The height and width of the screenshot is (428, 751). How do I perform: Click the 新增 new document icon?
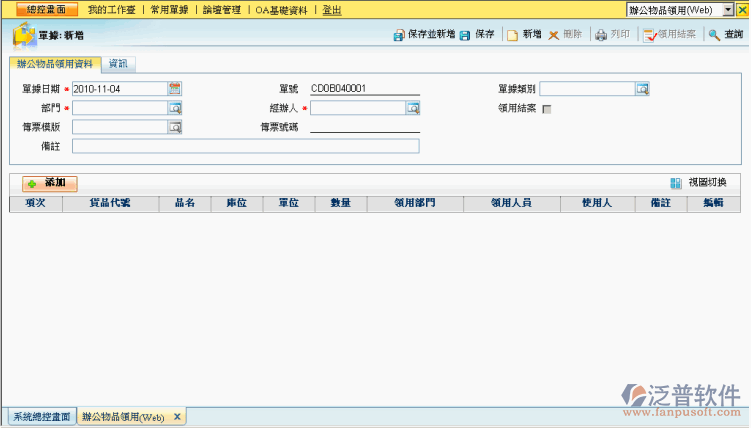[x=512, y=35]
